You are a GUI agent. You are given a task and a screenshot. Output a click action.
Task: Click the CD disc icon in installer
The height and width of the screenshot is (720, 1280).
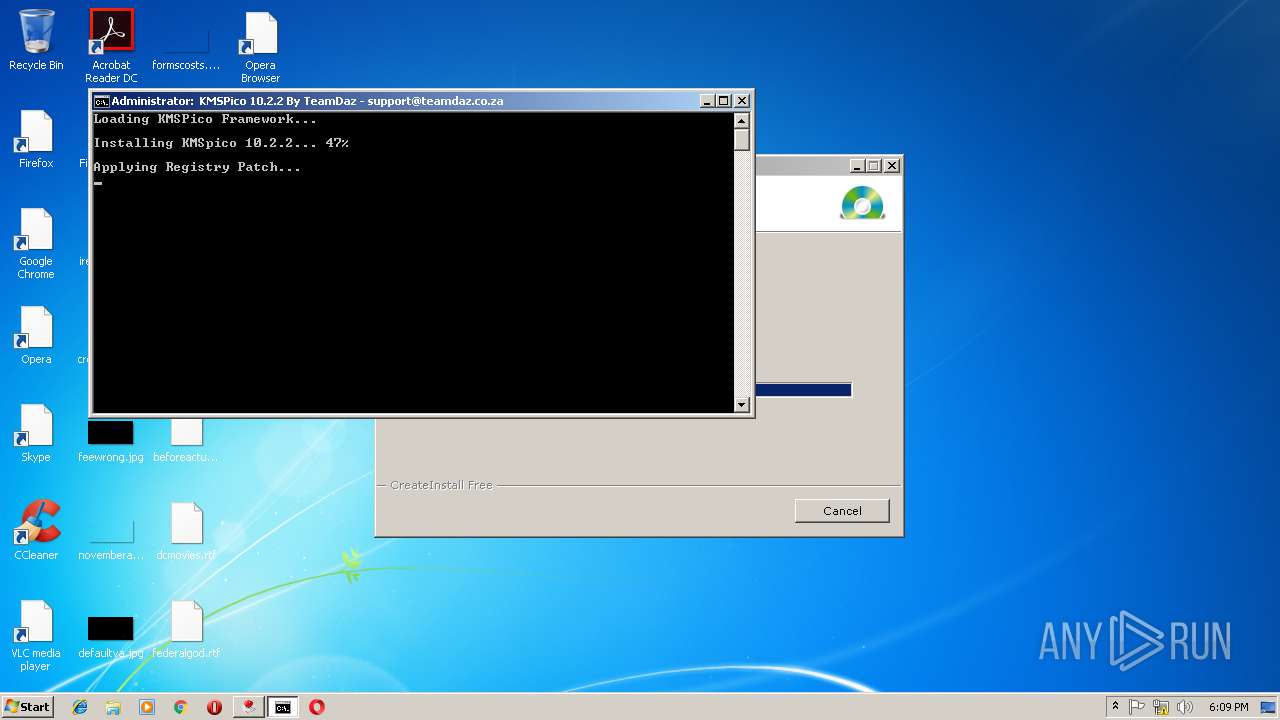tap(862, 203)
